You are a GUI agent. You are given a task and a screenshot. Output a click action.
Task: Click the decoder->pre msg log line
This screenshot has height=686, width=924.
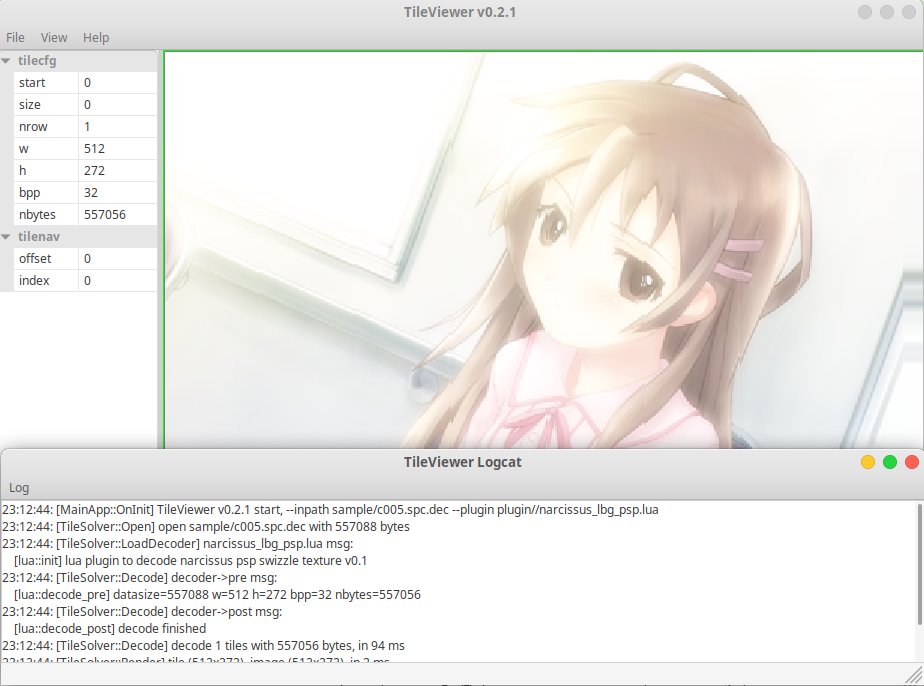click(x=139, y=578)
